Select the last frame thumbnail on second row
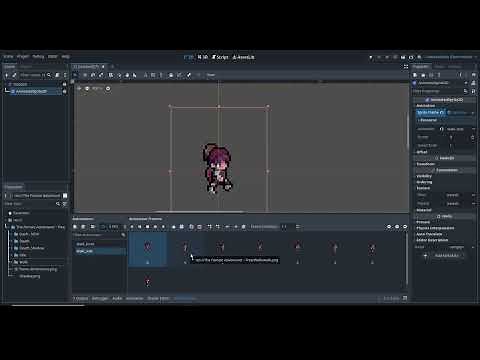 click(148, 282)
